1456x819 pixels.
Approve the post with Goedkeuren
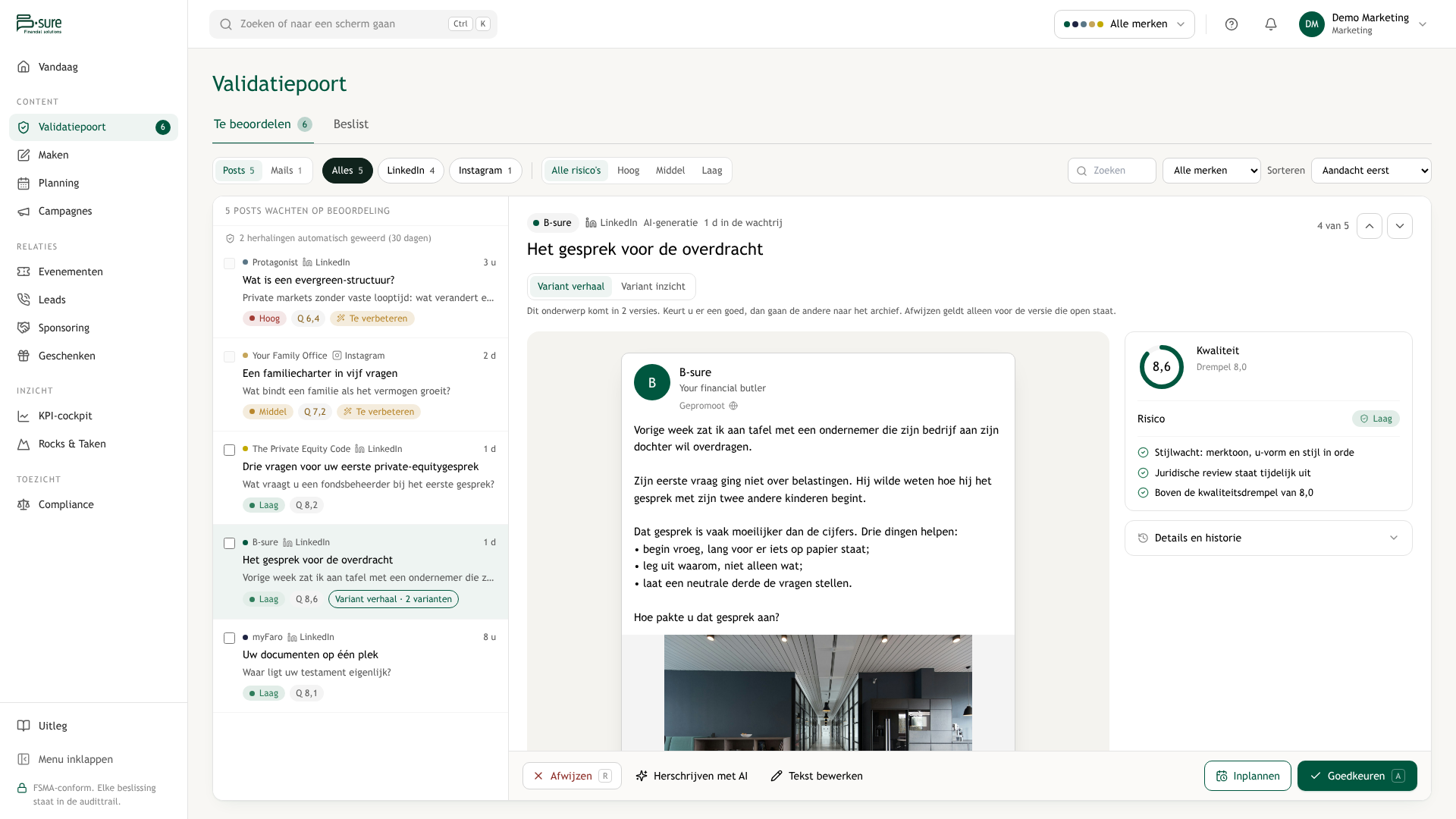[x=1357, y=776]
